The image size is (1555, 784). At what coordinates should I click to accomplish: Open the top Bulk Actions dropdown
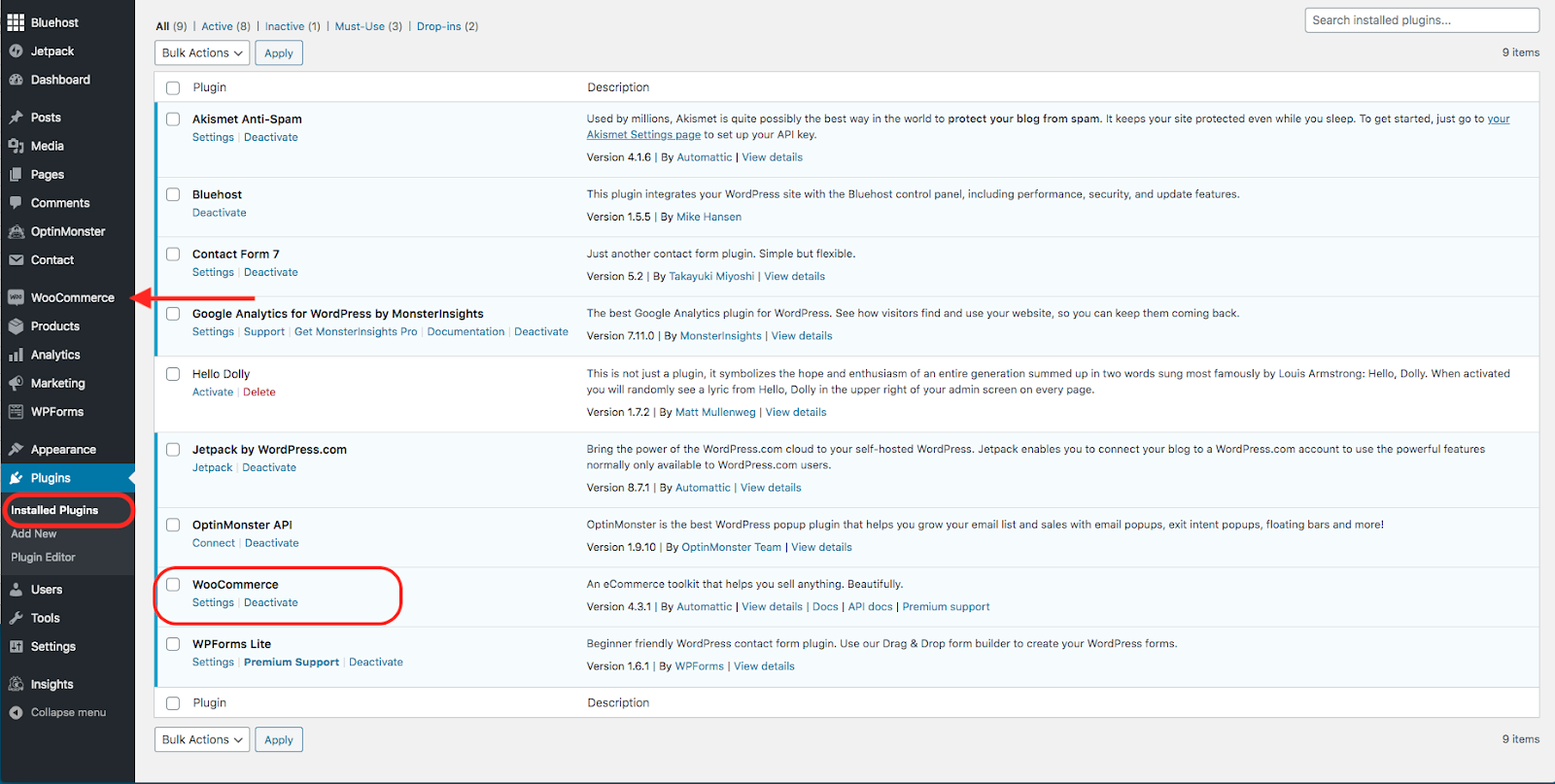click(202, 52)
